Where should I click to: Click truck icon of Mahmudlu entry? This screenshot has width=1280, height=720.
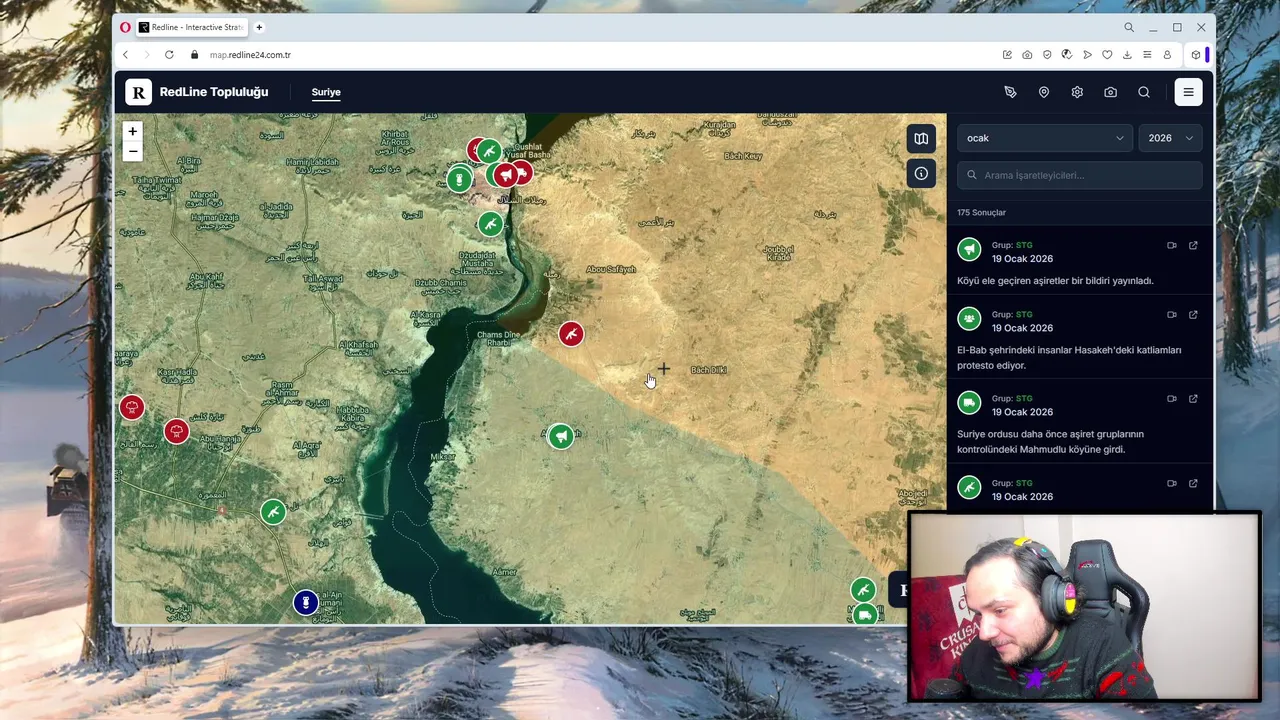tap(969, 403)
